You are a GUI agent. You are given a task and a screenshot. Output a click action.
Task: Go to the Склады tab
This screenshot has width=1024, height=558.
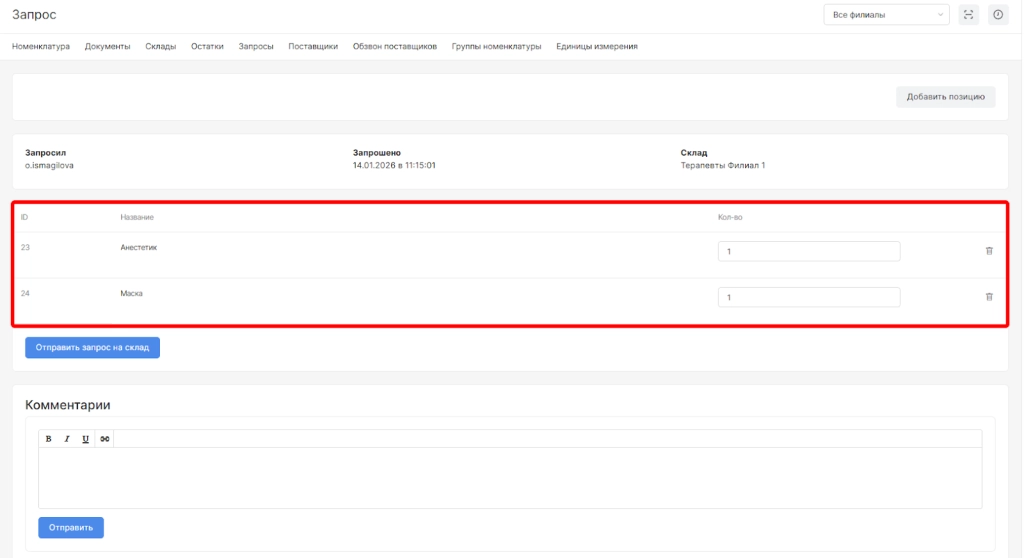tap(160, 46)
